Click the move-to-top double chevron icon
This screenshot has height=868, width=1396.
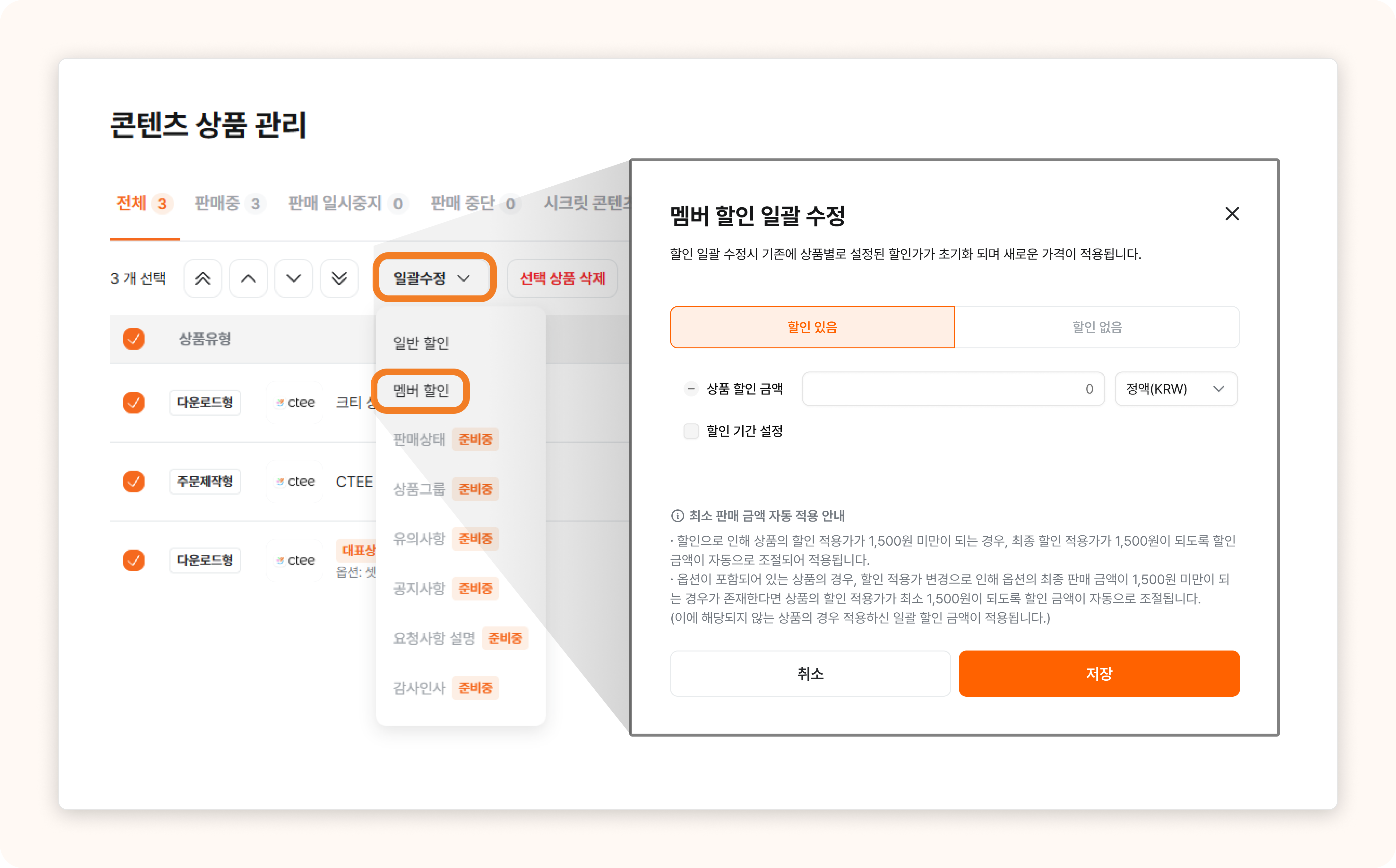pos(202,278)
